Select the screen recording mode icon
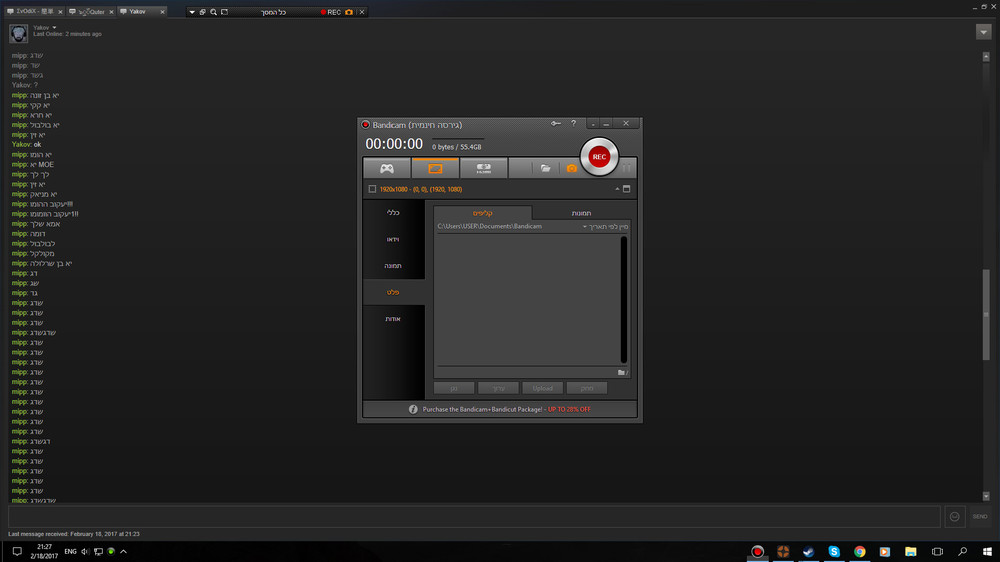 tap(435, 168)
